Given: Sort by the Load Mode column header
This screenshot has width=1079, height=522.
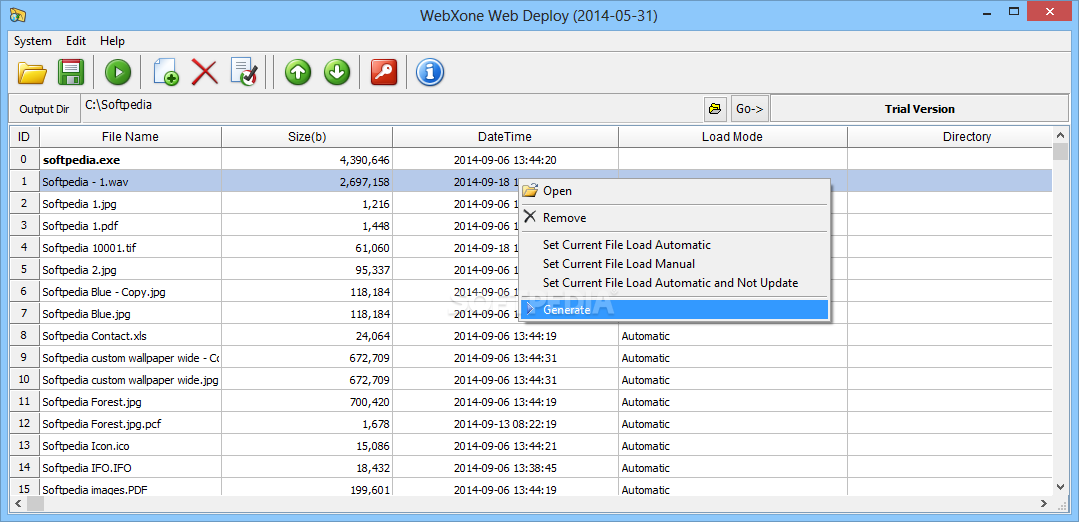Looking at the screenshot, I should coord(732,137).
